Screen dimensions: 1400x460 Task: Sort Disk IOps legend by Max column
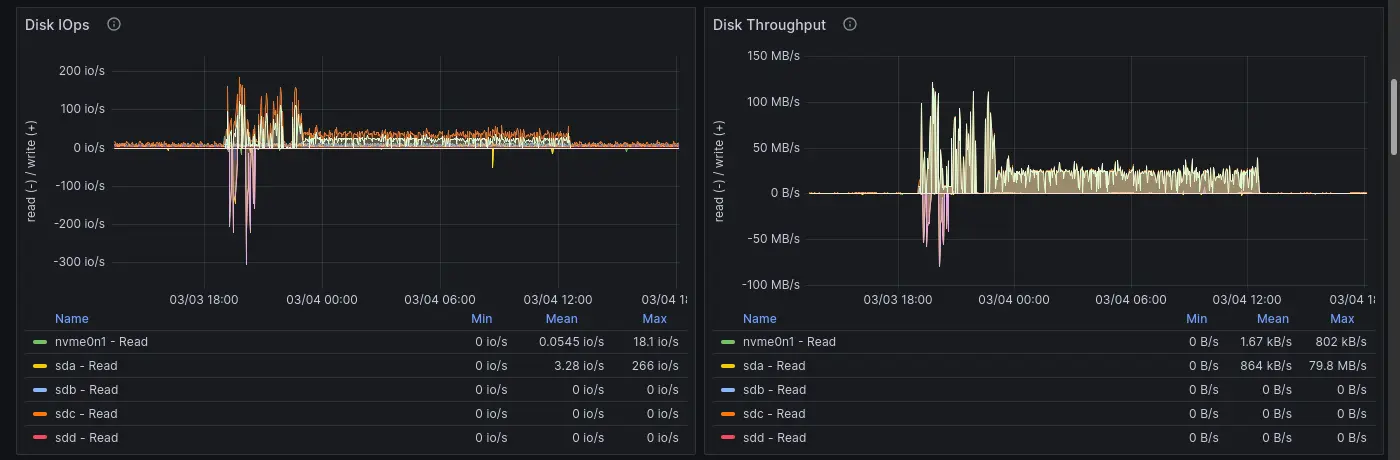click(654, 319)
